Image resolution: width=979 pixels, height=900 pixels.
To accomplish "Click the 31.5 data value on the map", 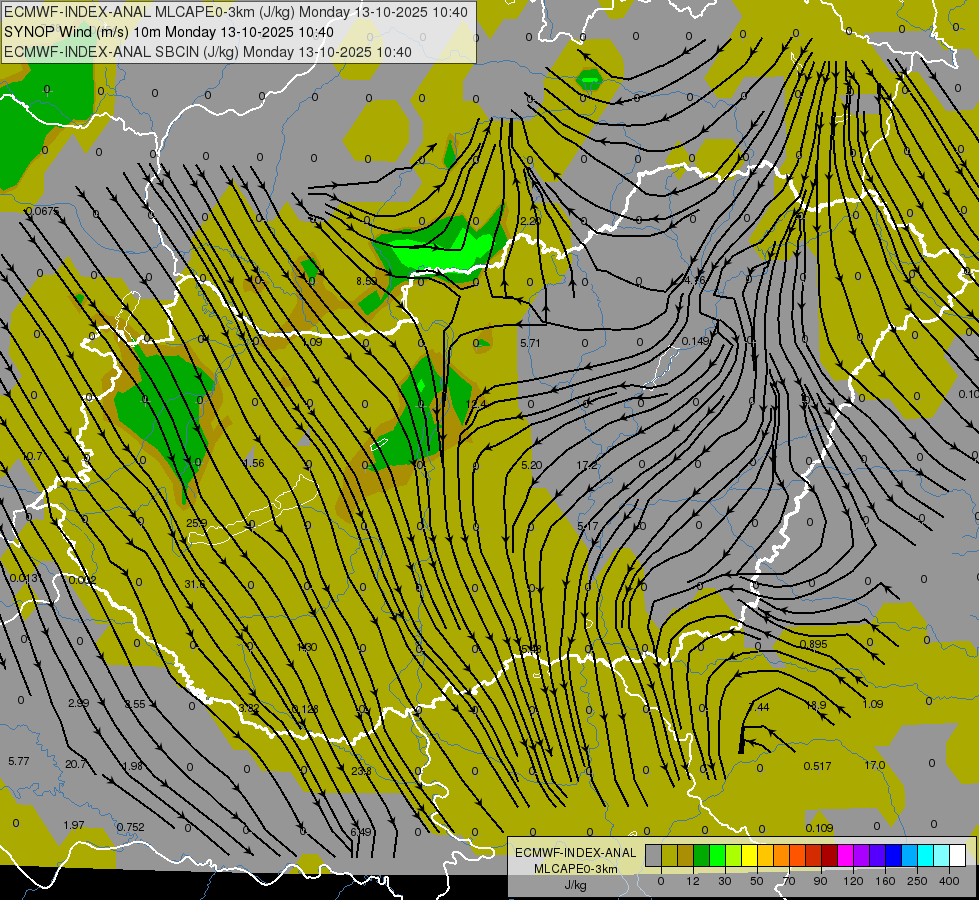I will pyautogui.click(x=194, y=584).
